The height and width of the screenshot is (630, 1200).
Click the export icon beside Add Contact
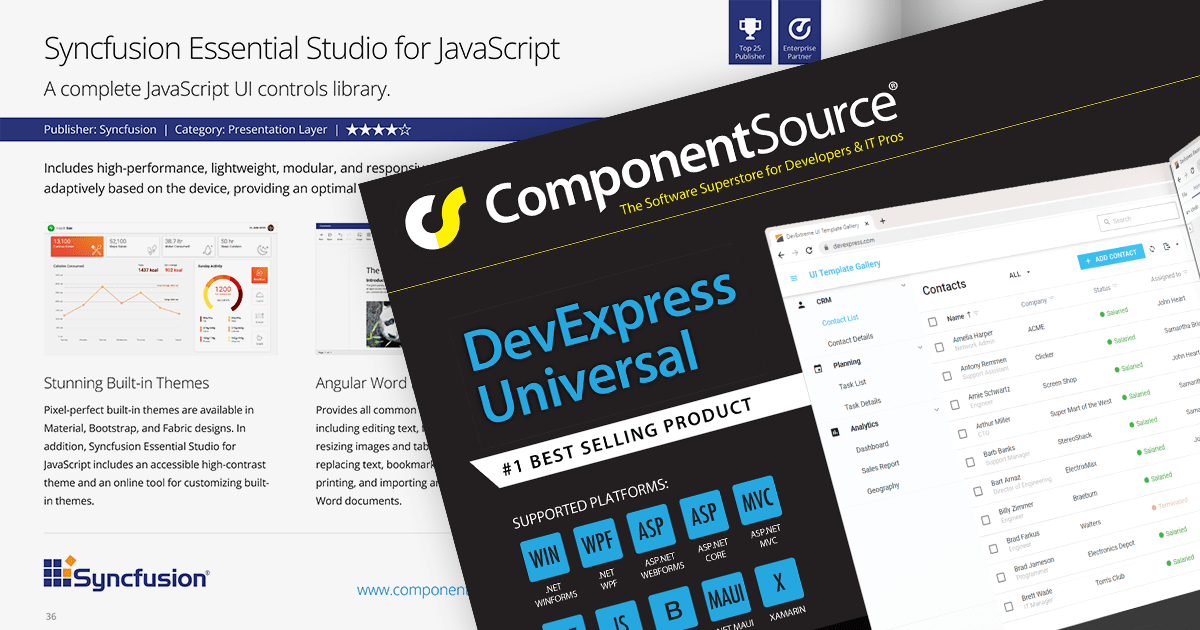(1167, 246)
